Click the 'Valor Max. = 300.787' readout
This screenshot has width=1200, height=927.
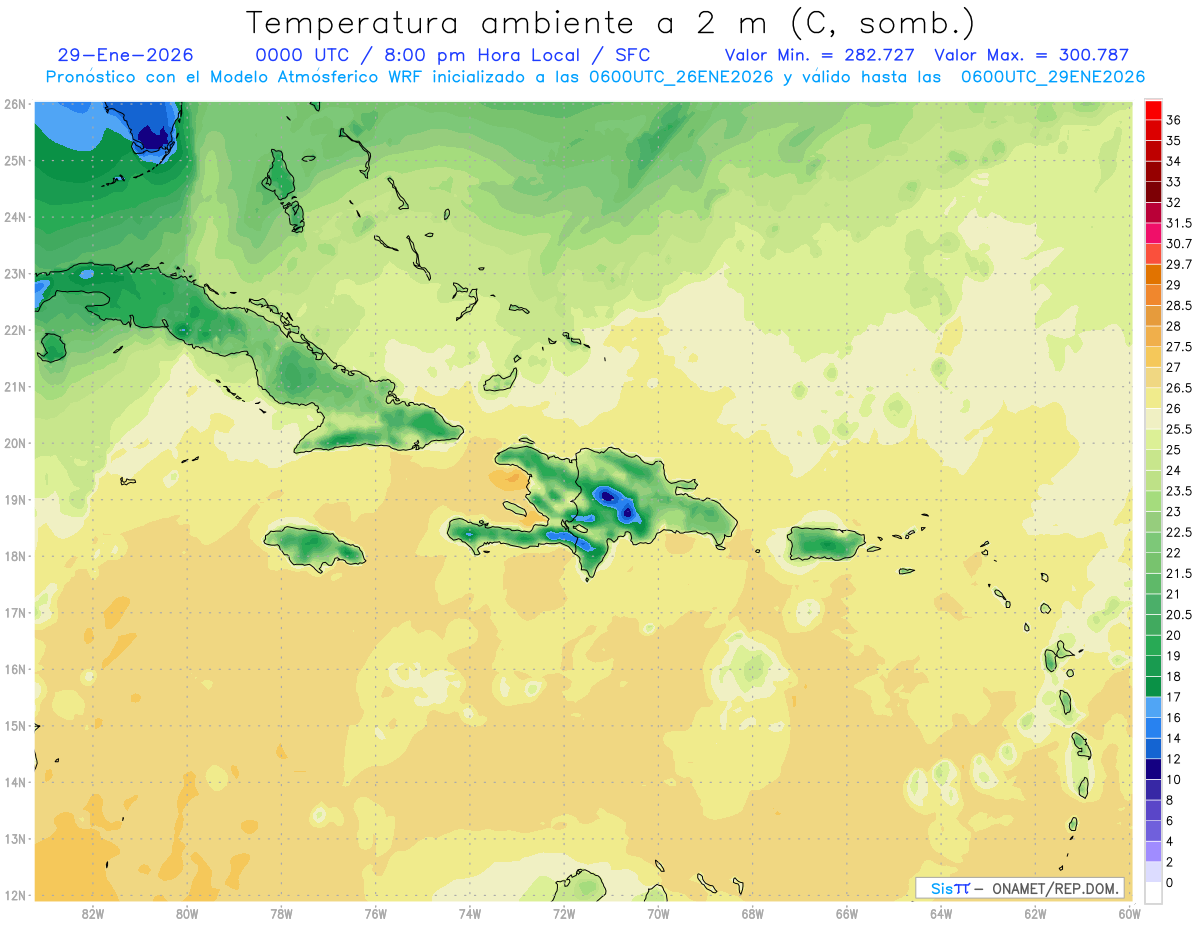pos(1031,55)
